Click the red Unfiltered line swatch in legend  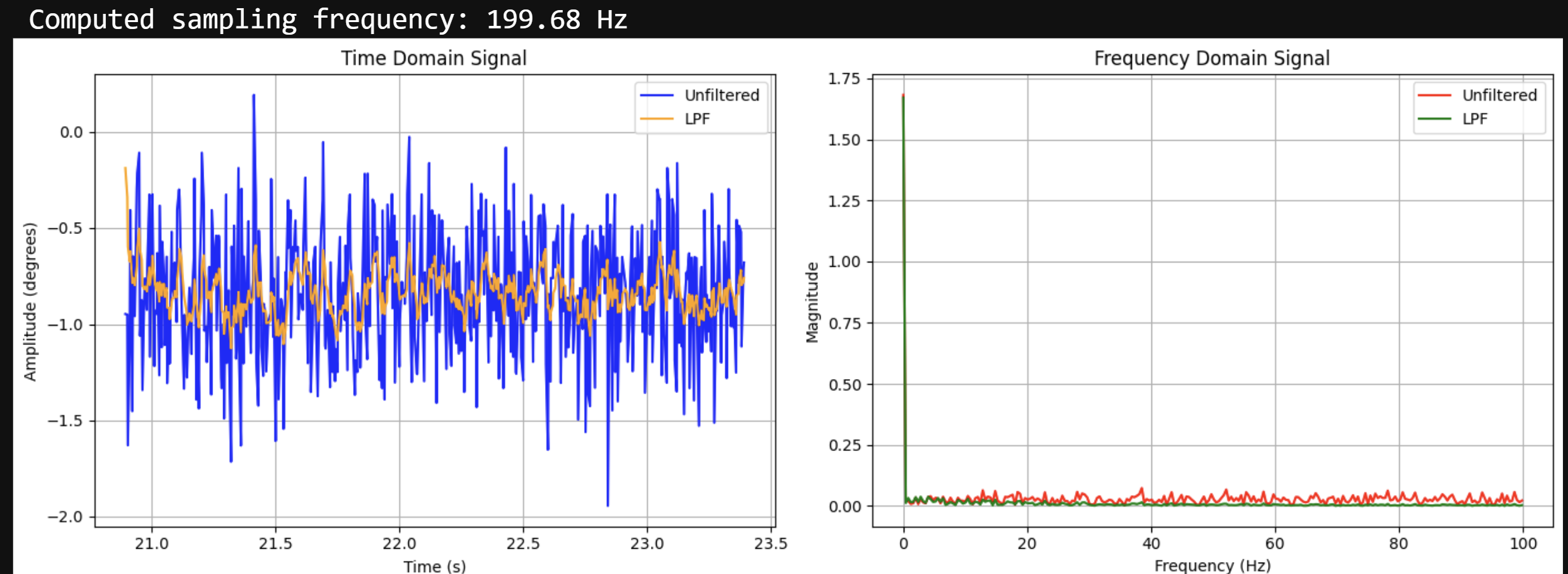click(x=1434, y=95)
